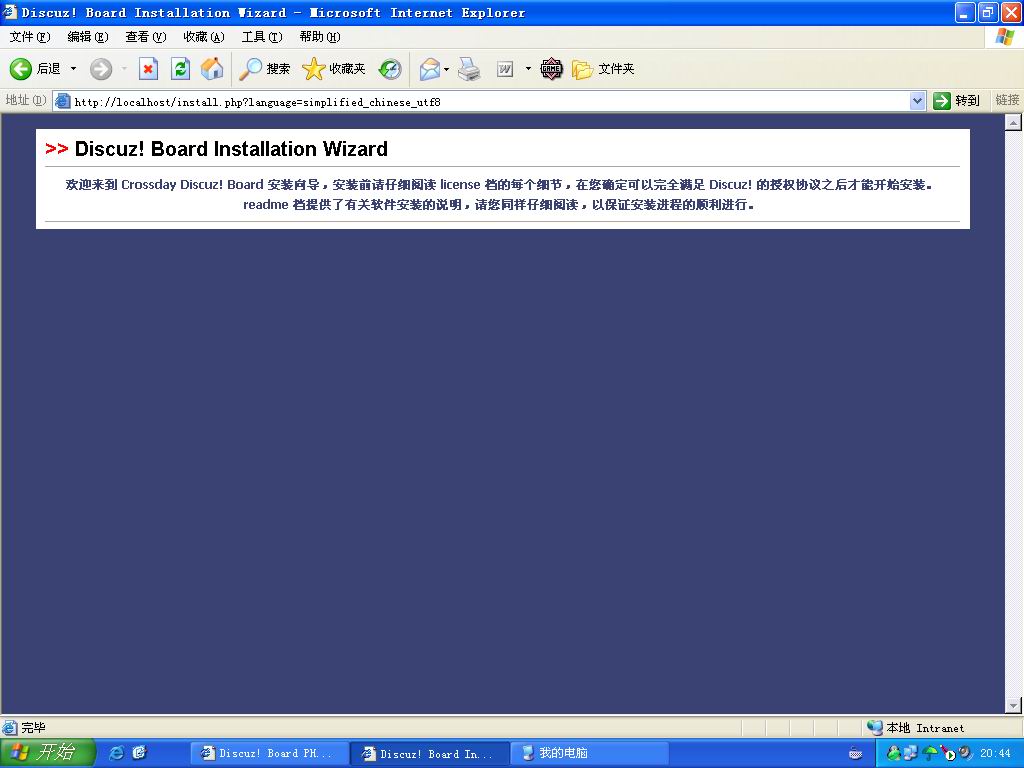This screenshot has width=1024, height=768.
Task: Click the green Back arrow button
Action: point(20,69)
